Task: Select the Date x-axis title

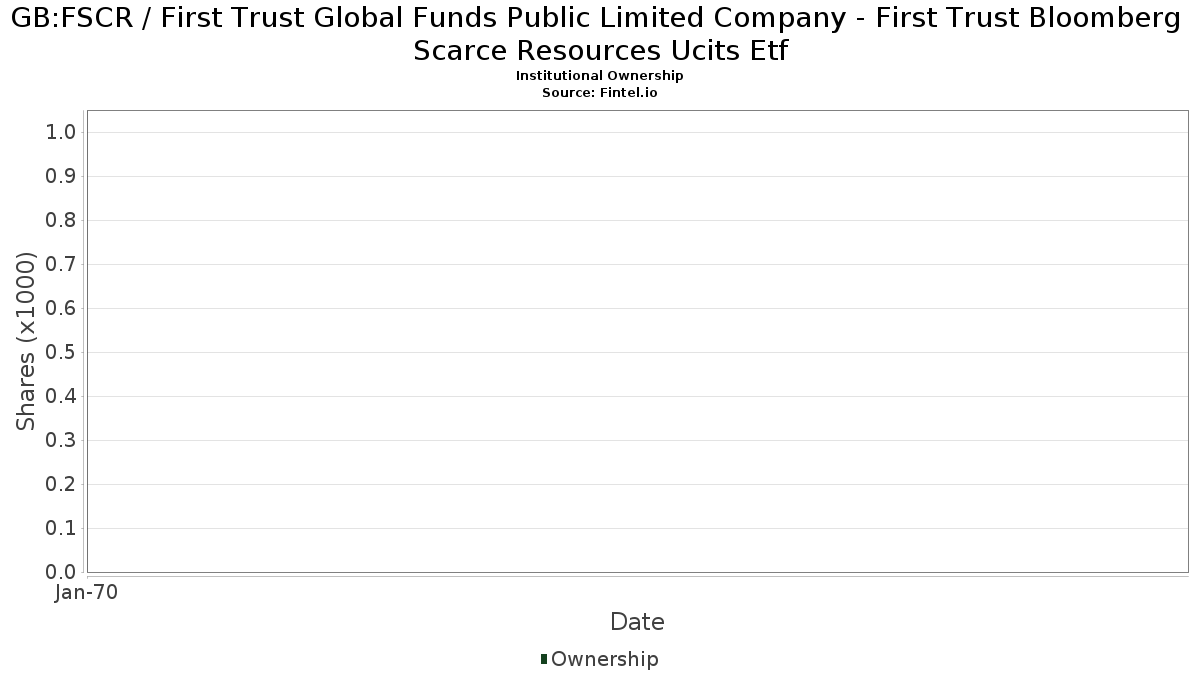Action: (x=637, y=622)
